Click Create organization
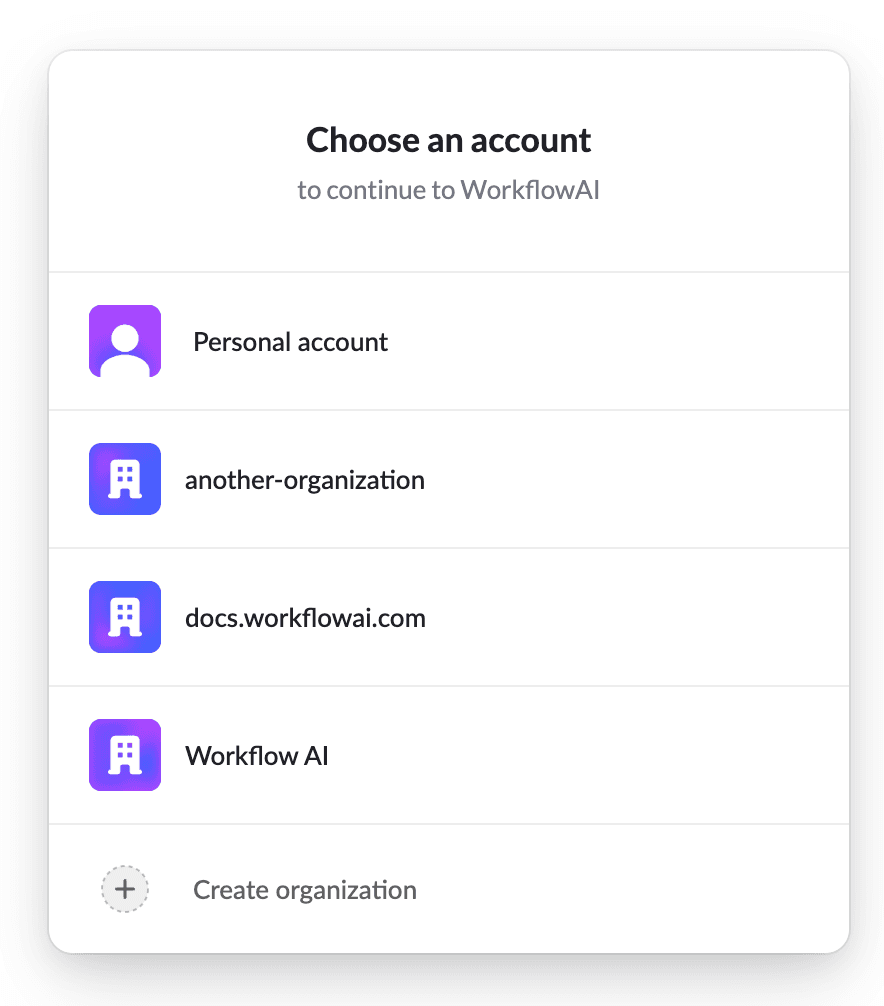 pos(304,889)
